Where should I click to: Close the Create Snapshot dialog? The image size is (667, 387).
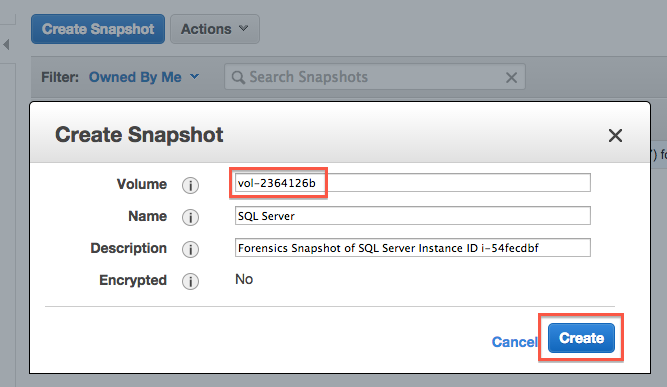615,136
